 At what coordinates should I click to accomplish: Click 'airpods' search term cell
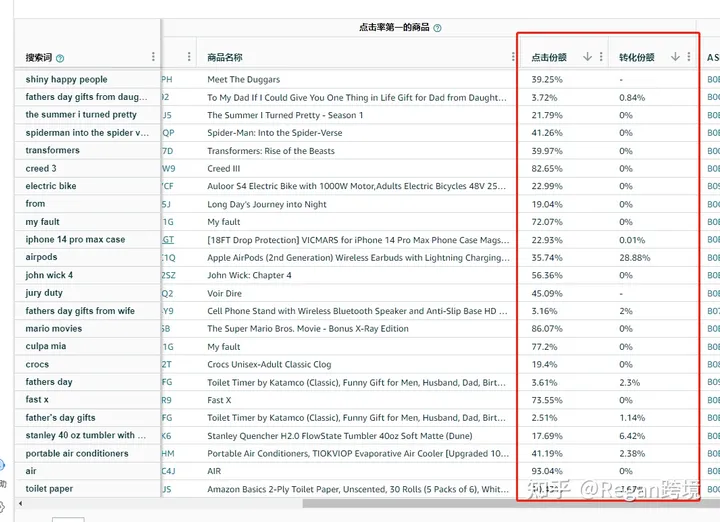41,257
